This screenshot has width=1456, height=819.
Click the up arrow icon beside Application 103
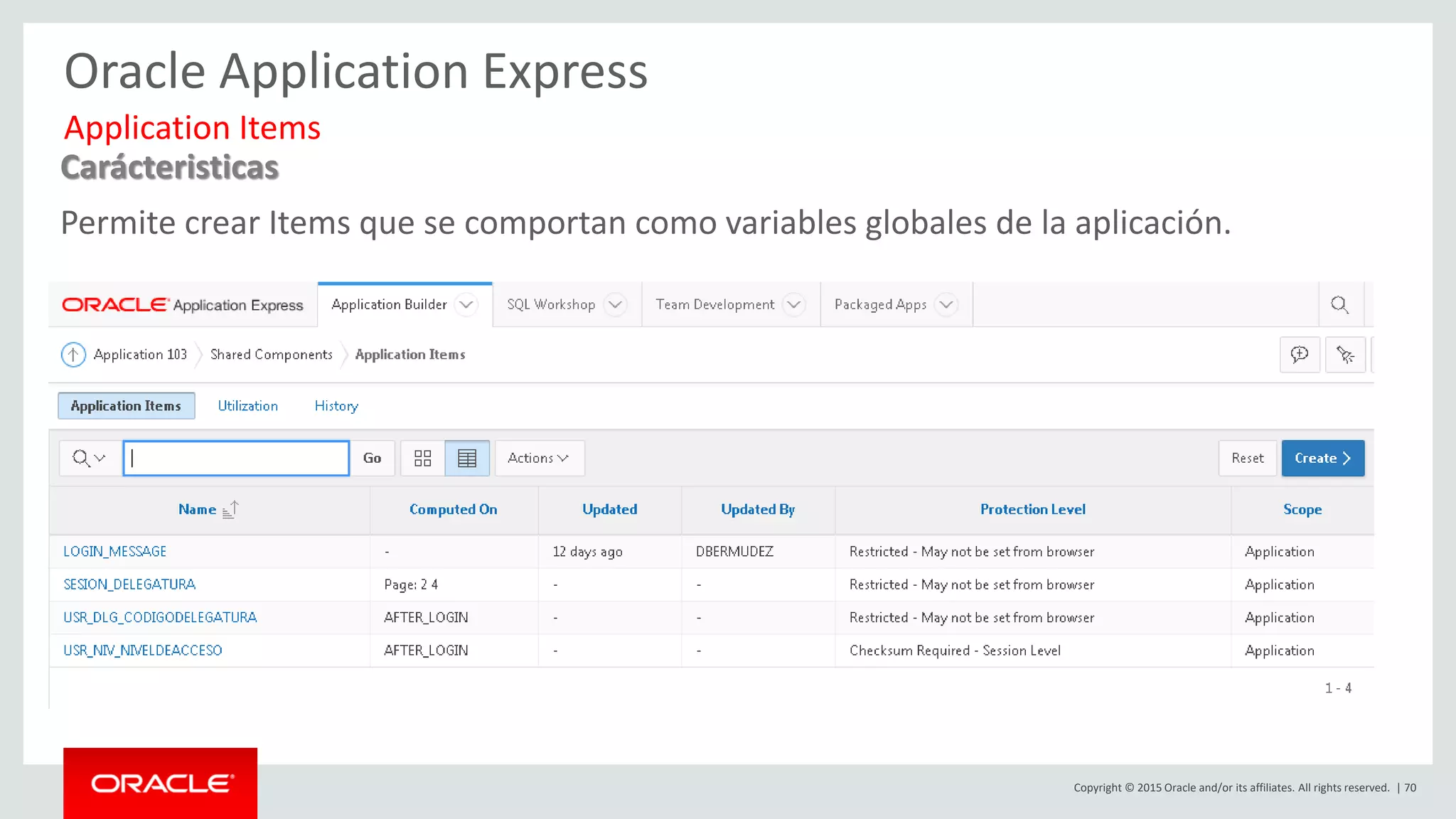pos(73,354)
